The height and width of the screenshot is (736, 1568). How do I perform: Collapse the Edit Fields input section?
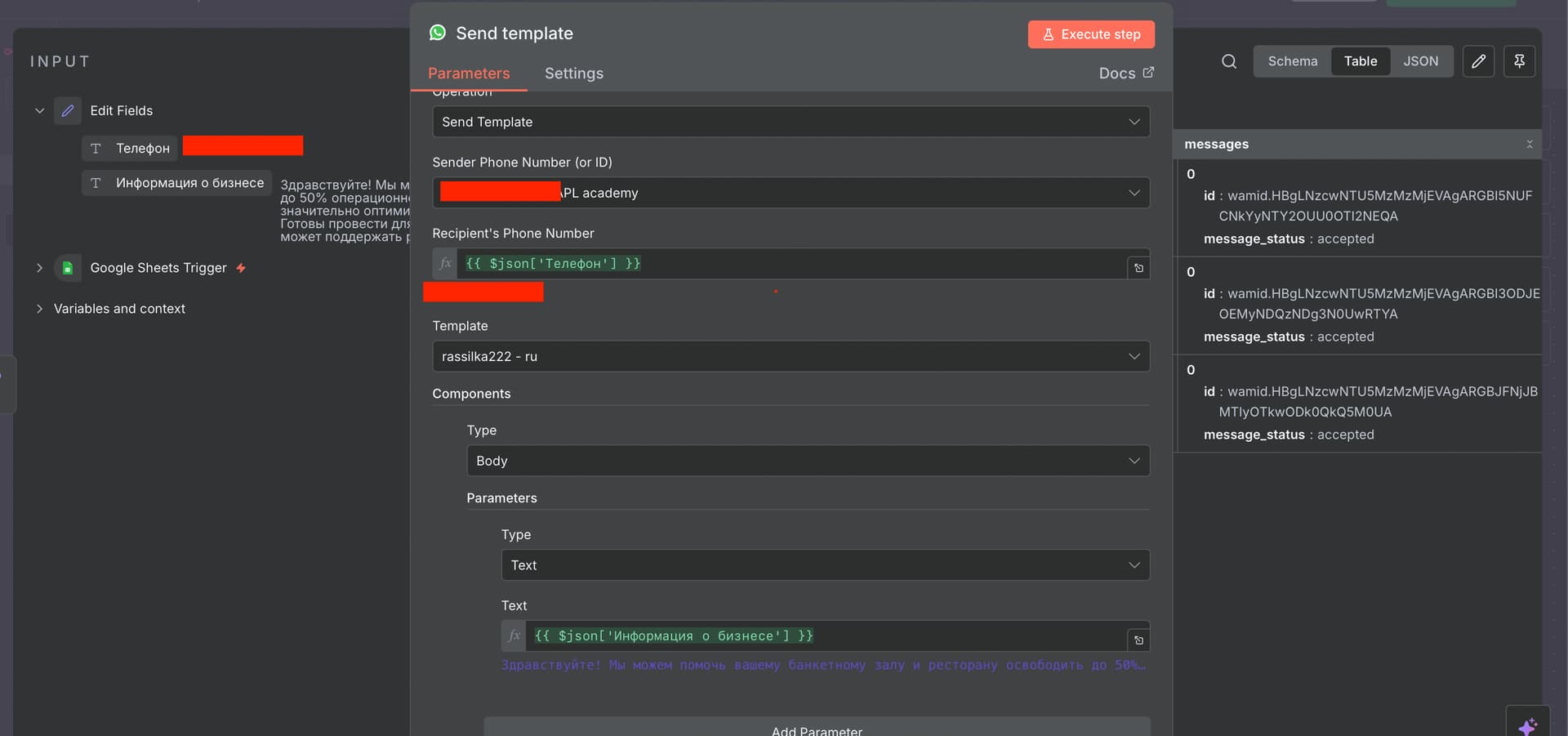39,110
